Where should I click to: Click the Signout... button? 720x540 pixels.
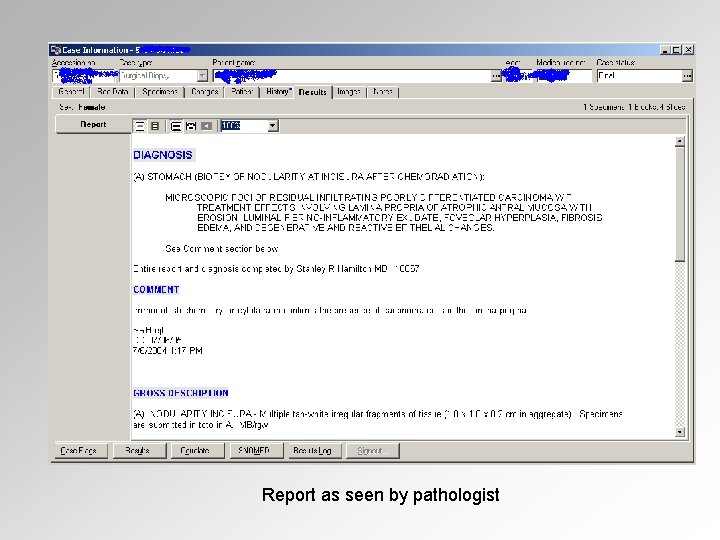(x=372, y=451)
